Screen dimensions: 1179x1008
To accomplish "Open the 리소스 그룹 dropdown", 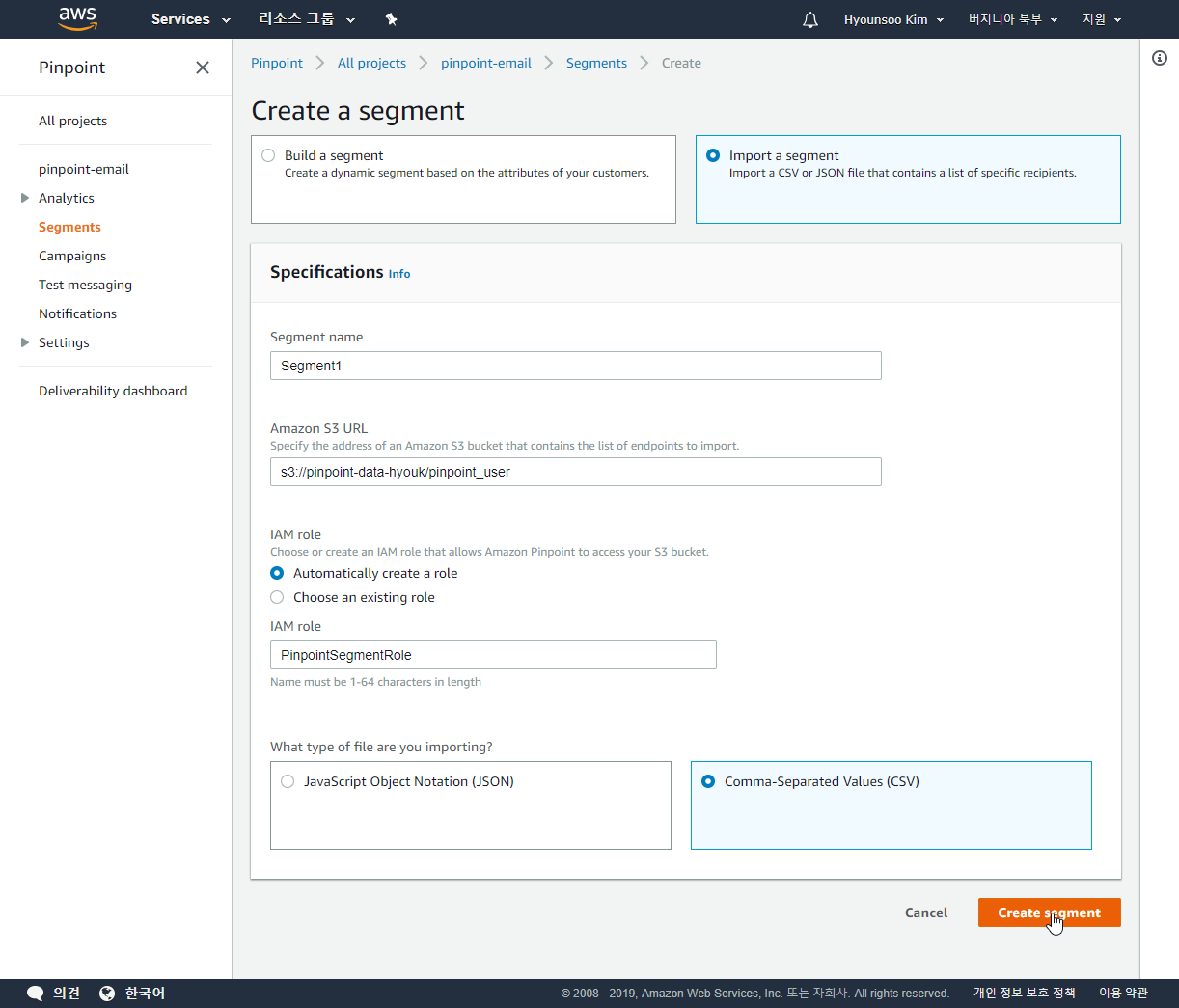I will (x=307, y=19).
